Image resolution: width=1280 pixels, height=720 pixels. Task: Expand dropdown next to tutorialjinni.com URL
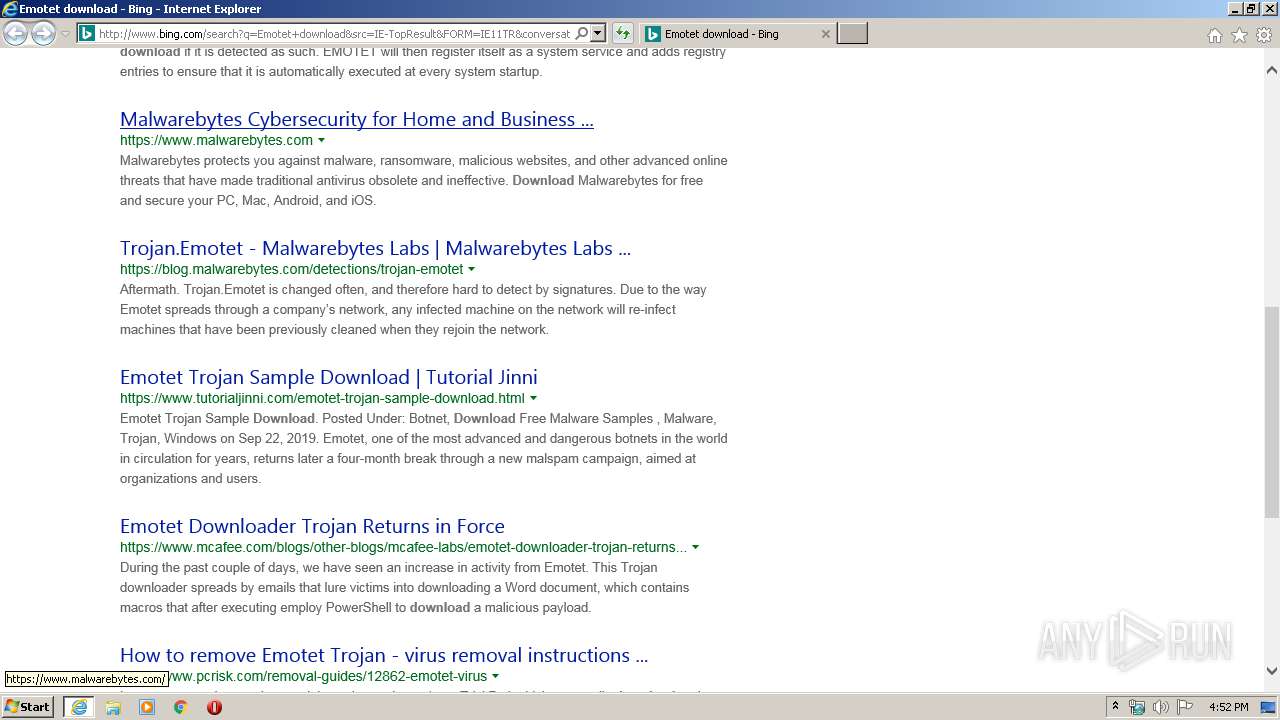(533, 399)
